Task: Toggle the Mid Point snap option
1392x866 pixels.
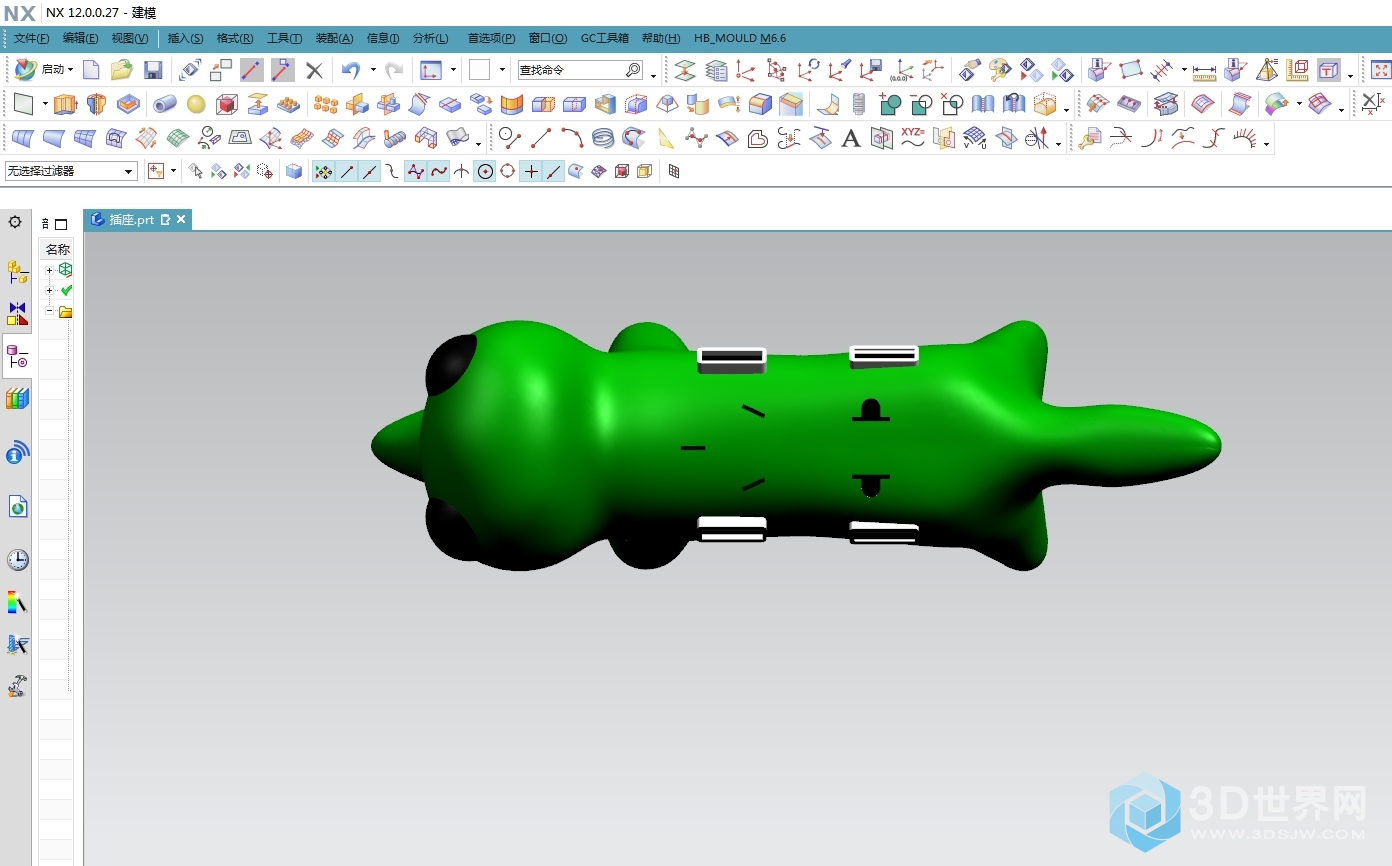Action: [x=370, y=171]
